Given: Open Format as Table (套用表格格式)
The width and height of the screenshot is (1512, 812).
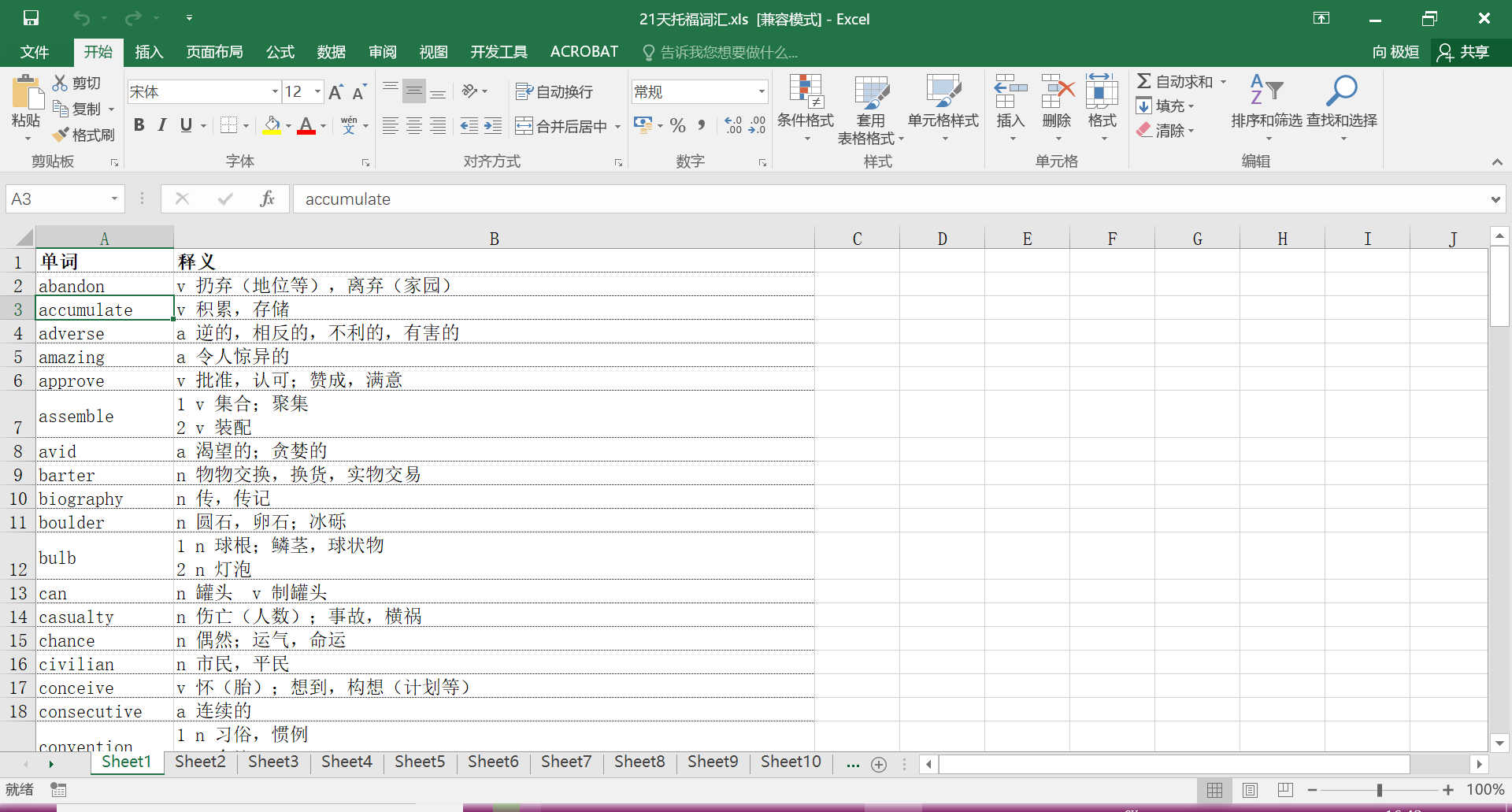Looking at the screenshot, I should pos(870,109).
